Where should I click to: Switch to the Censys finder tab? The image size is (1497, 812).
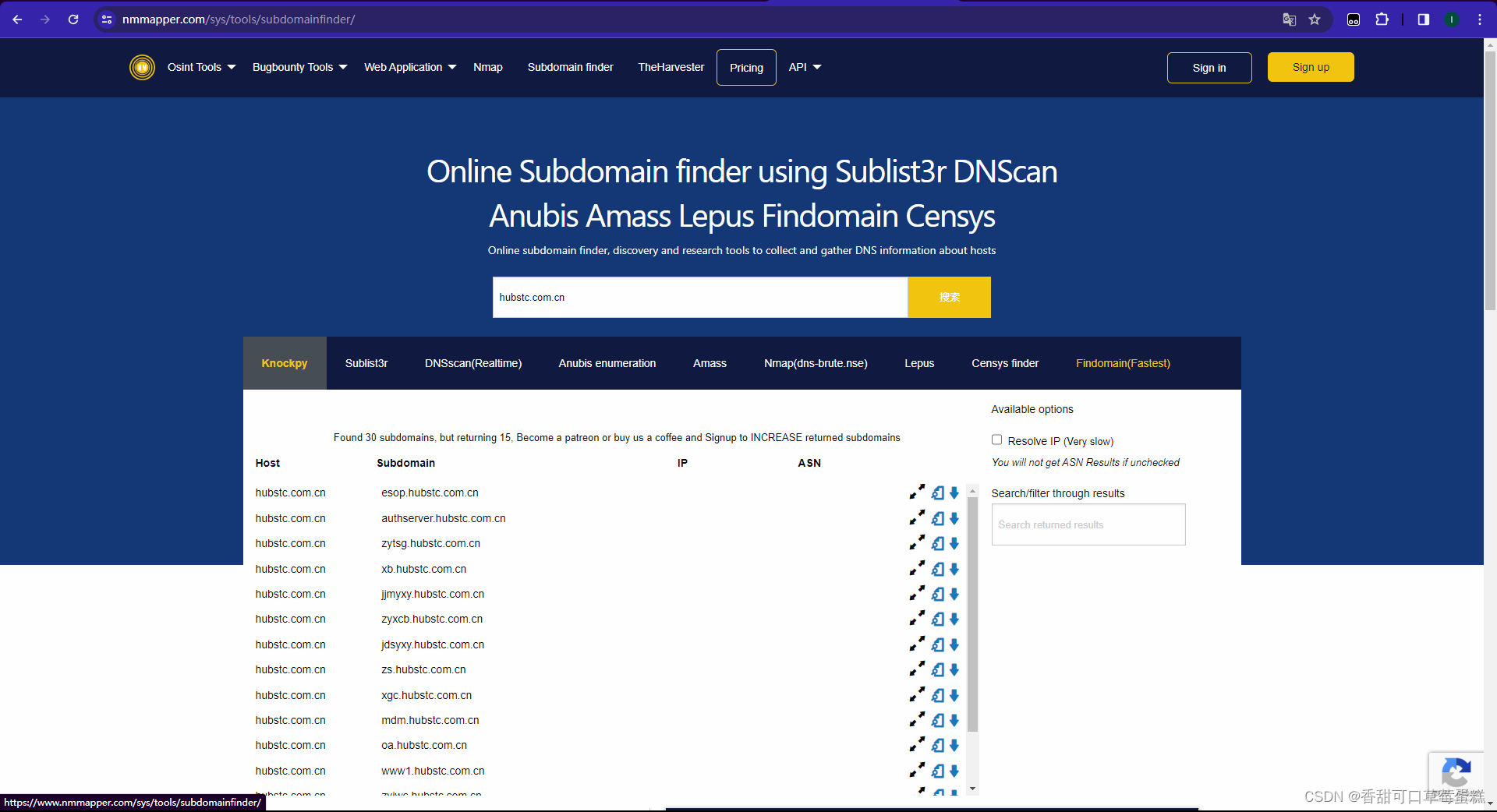point(1005,363)
